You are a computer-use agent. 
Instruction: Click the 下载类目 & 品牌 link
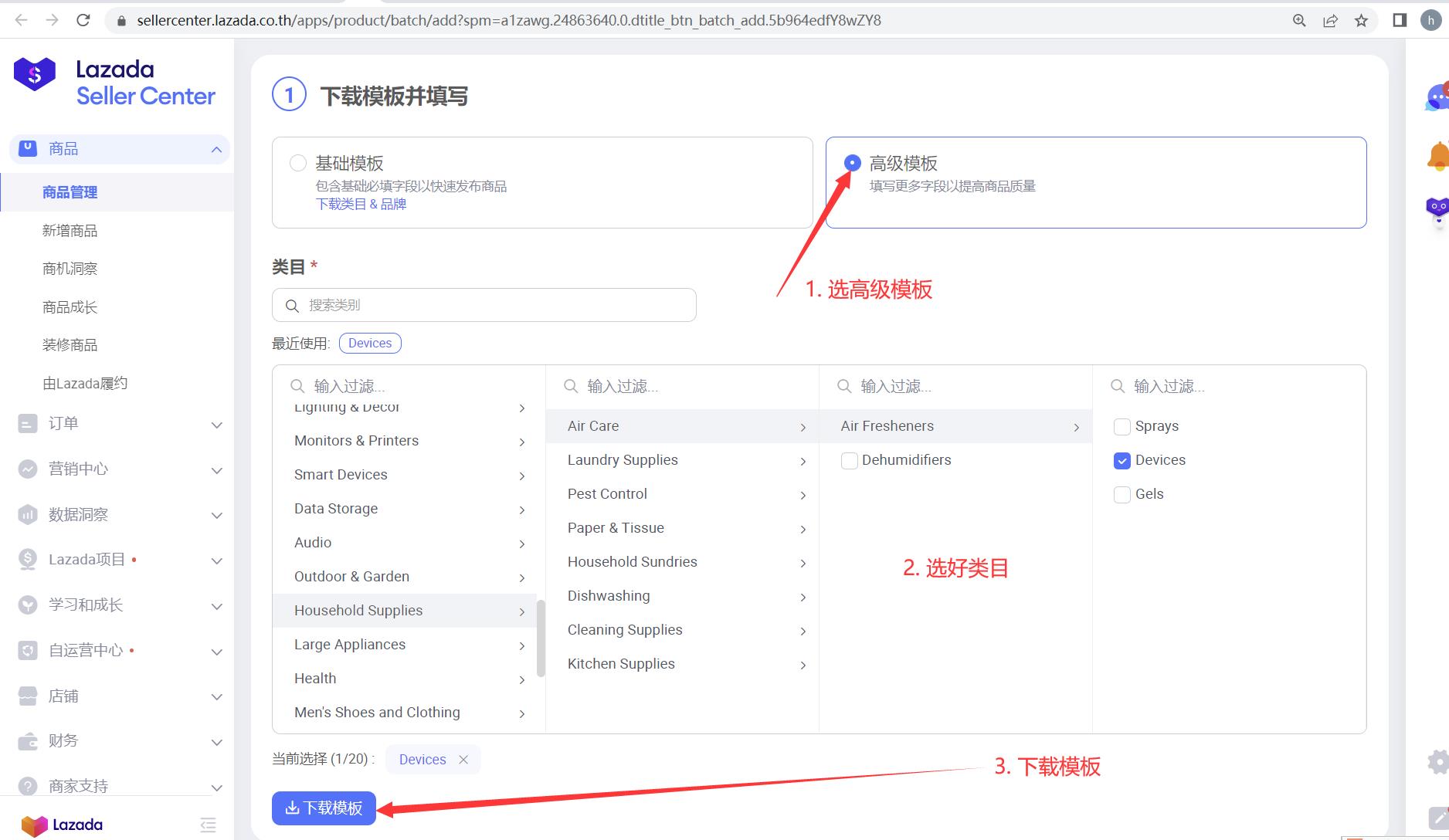(x=361, y=205)
